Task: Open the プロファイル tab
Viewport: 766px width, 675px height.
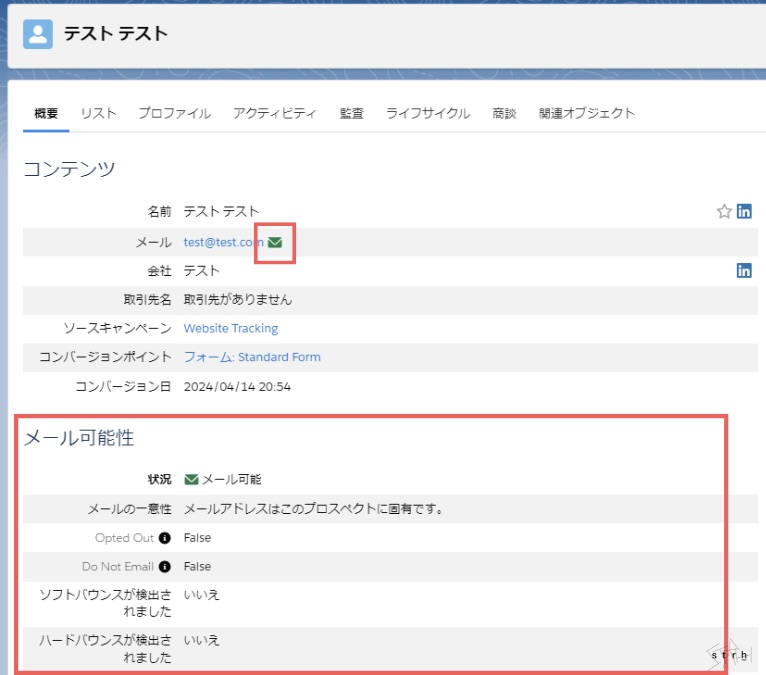Action: point(174,114)
